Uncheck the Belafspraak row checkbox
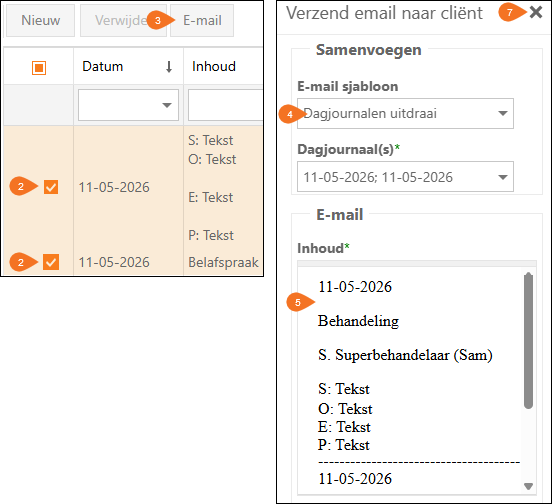The width and height of the screenshot is (552, 504). pyautogui.click(x=51, y=262)
